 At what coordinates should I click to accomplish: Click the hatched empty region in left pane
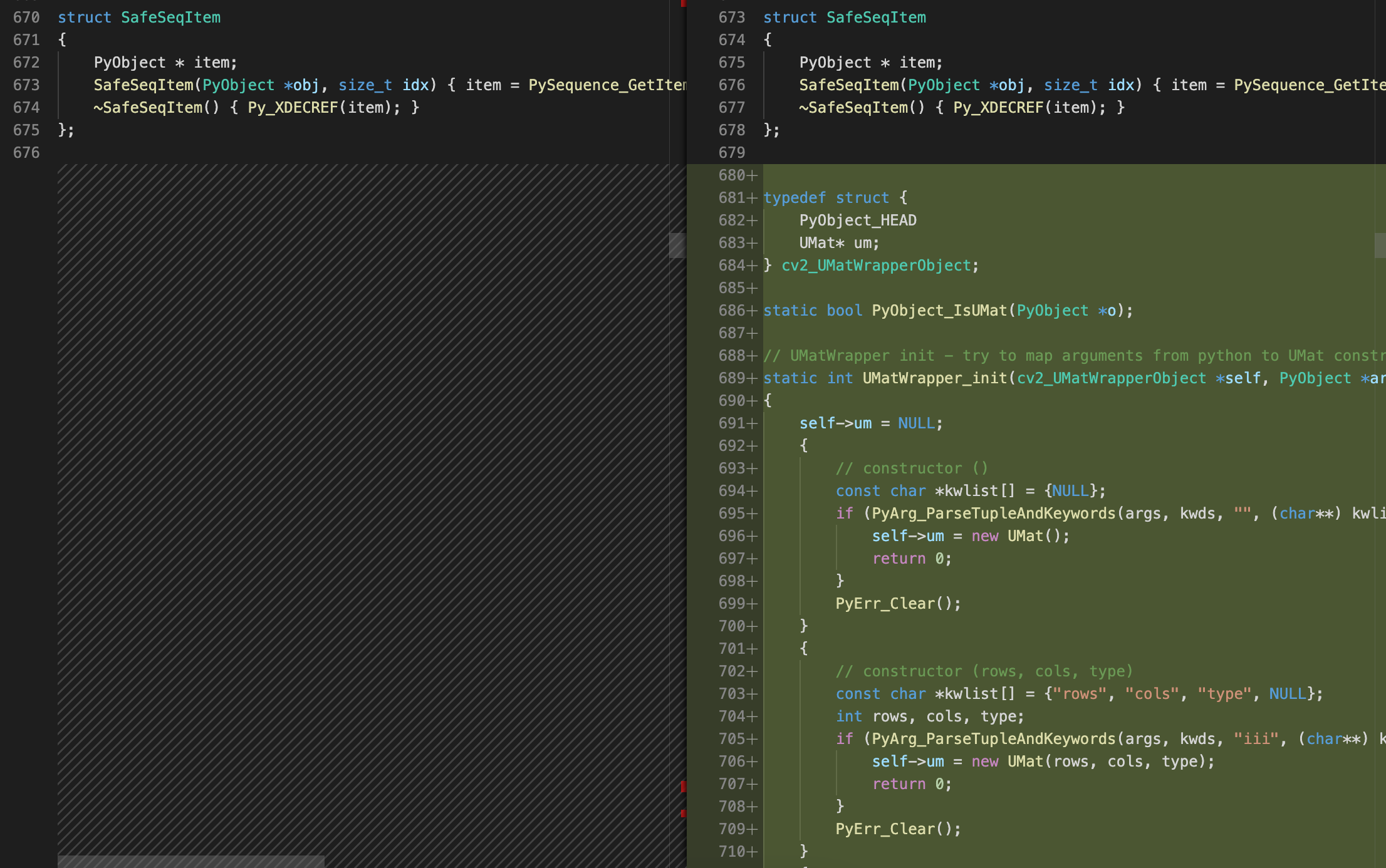[363, 501]
